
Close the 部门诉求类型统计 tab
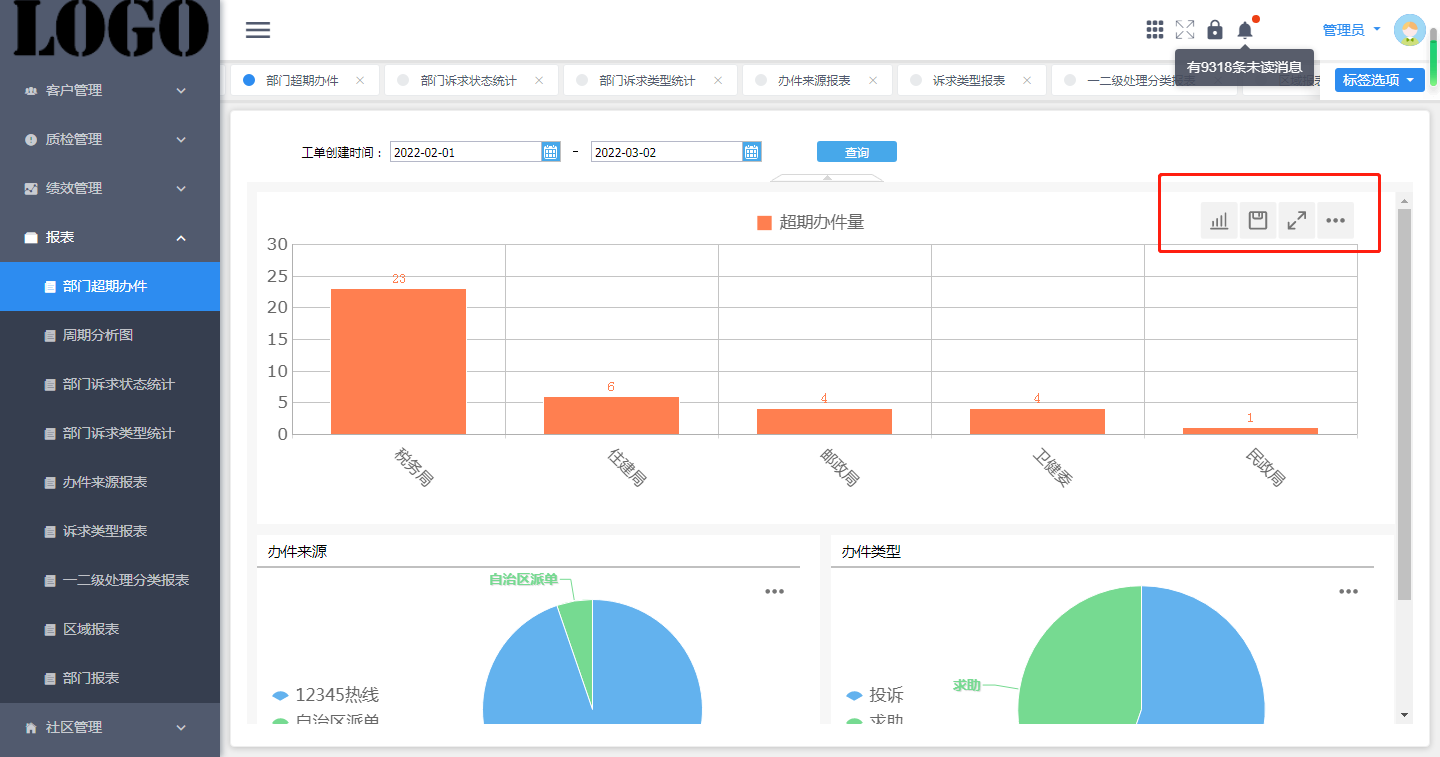(x=718, y=80)
